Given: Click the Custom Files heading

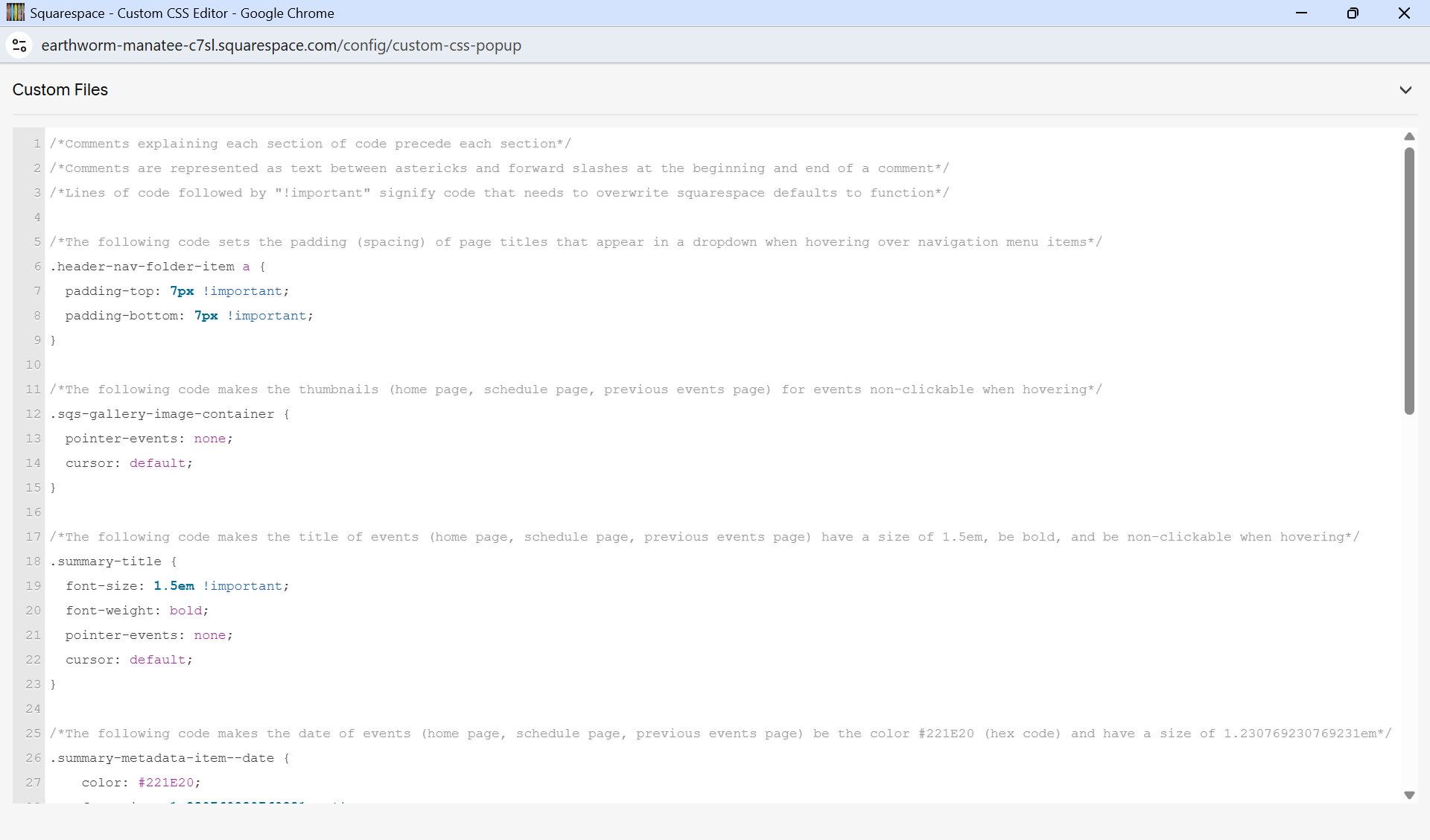Looking at the screenshot, I should 60,90.
